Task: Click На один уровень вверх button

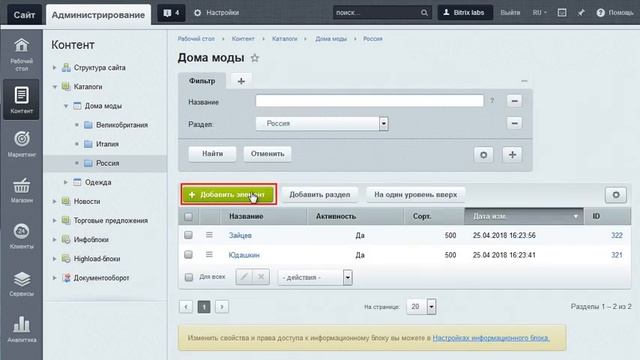Action: coord(416,195)
